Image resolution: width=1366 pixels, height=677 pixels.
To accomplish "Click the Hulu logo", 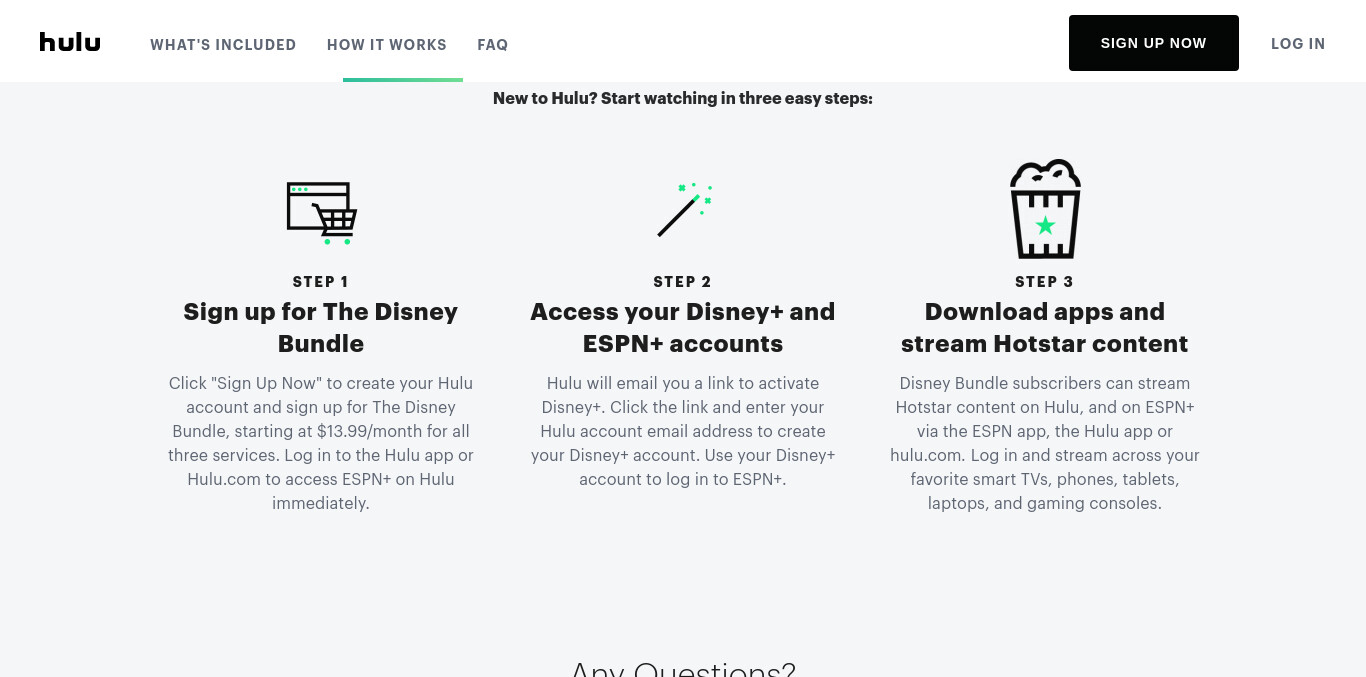I will (70, 42).
